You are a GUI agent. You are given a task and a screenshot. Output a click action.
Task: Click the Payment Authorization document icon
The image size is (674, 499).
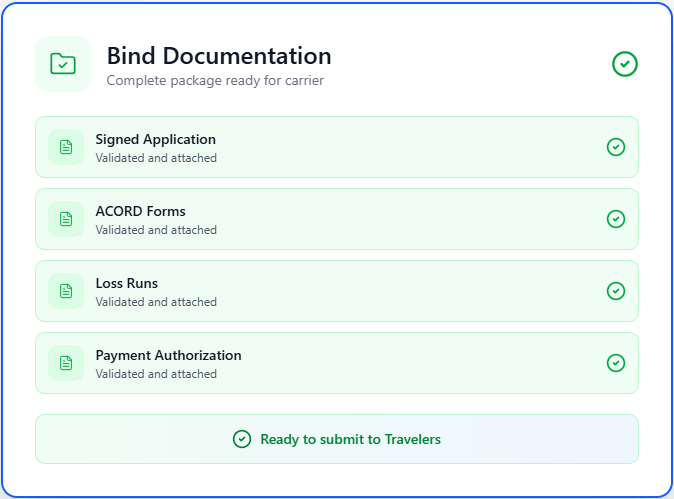point(66,363)
